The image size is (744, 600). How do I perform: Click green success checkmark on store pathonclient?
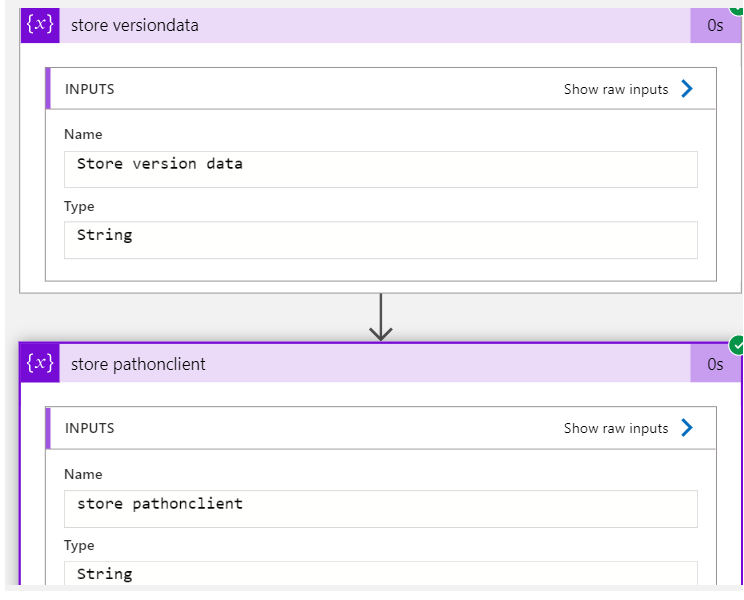coord(737,345)
